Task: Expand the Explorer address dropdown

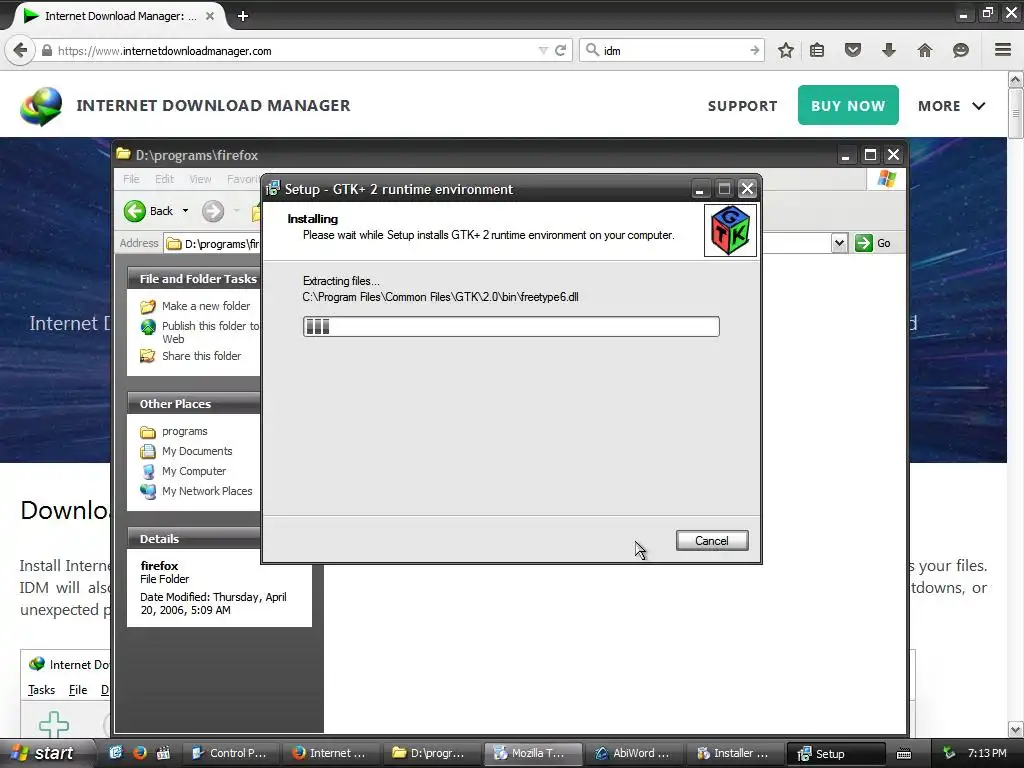Action: (839, 244)
